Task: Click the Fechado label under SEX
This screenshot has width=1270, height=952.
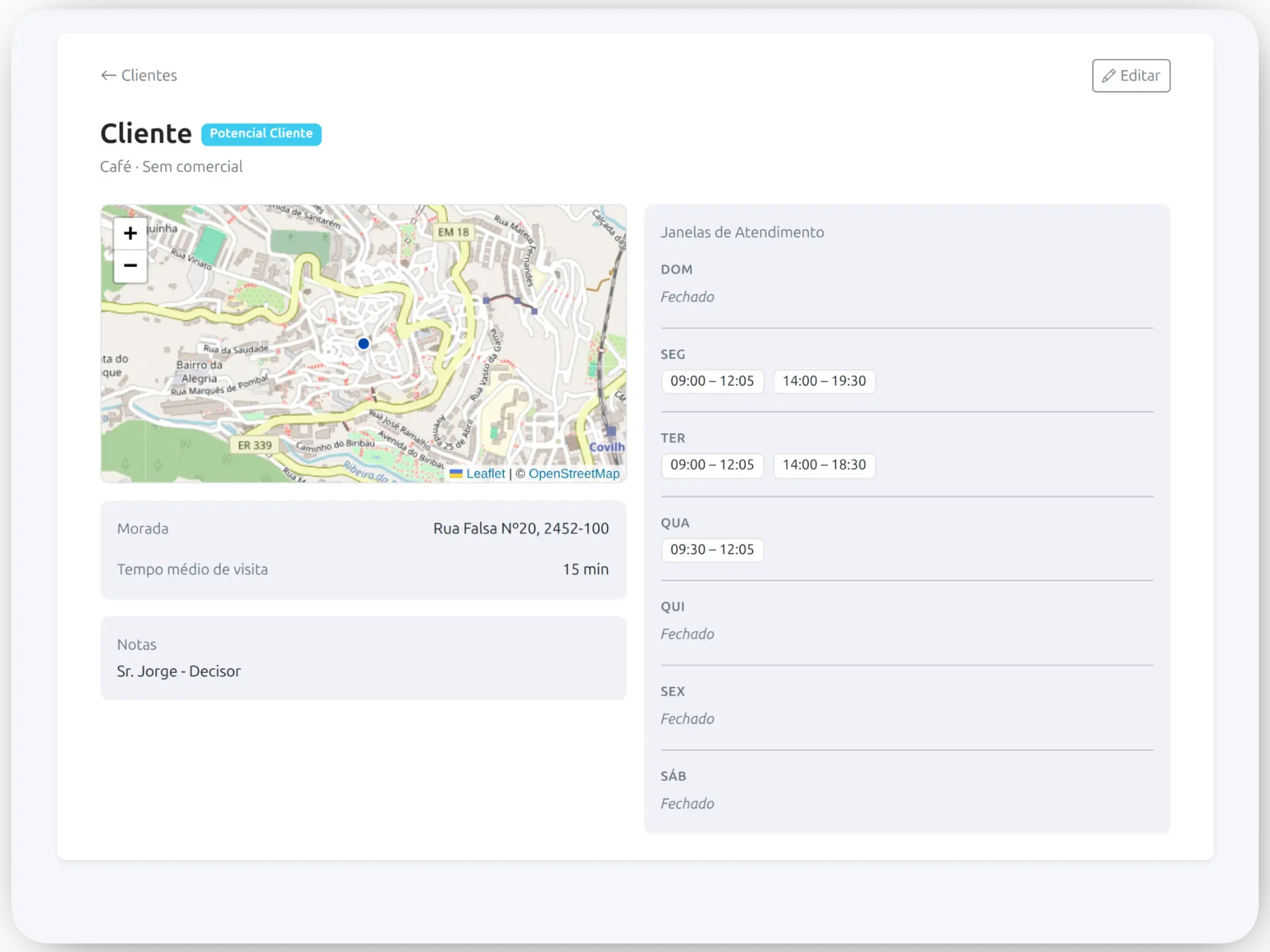Action: pos(687,719)
